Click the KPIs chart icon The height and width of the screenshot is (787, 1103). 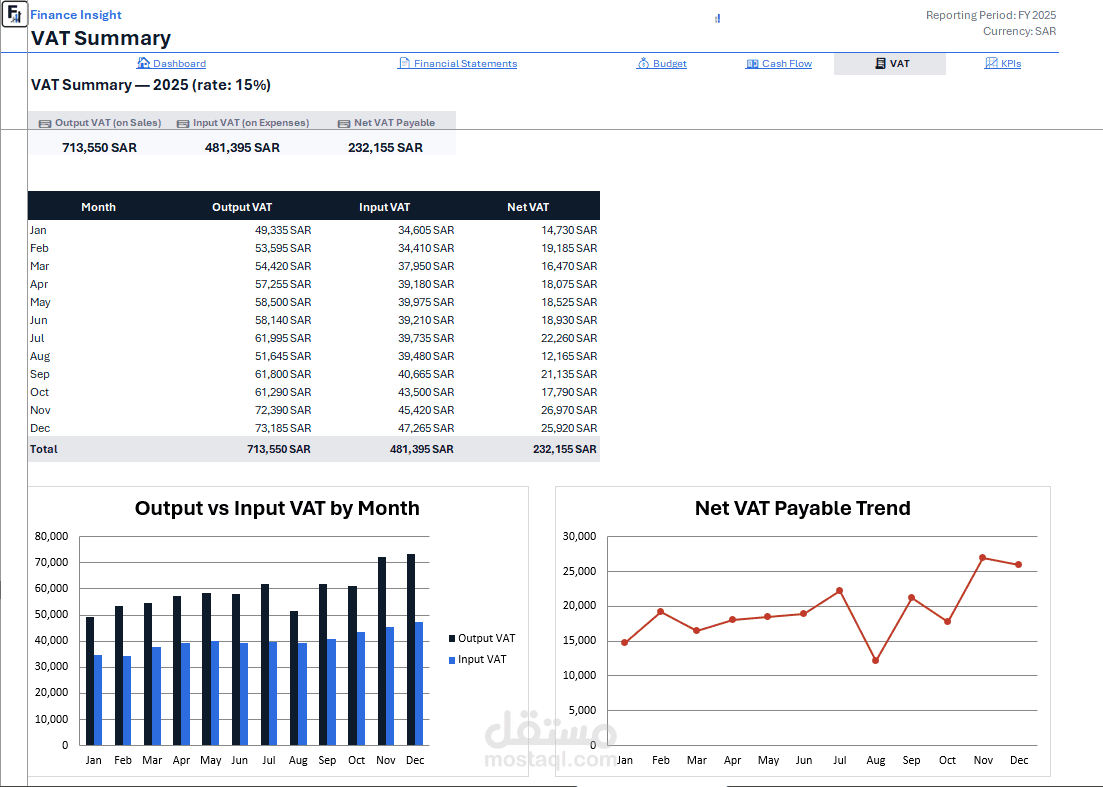[990, 63]
